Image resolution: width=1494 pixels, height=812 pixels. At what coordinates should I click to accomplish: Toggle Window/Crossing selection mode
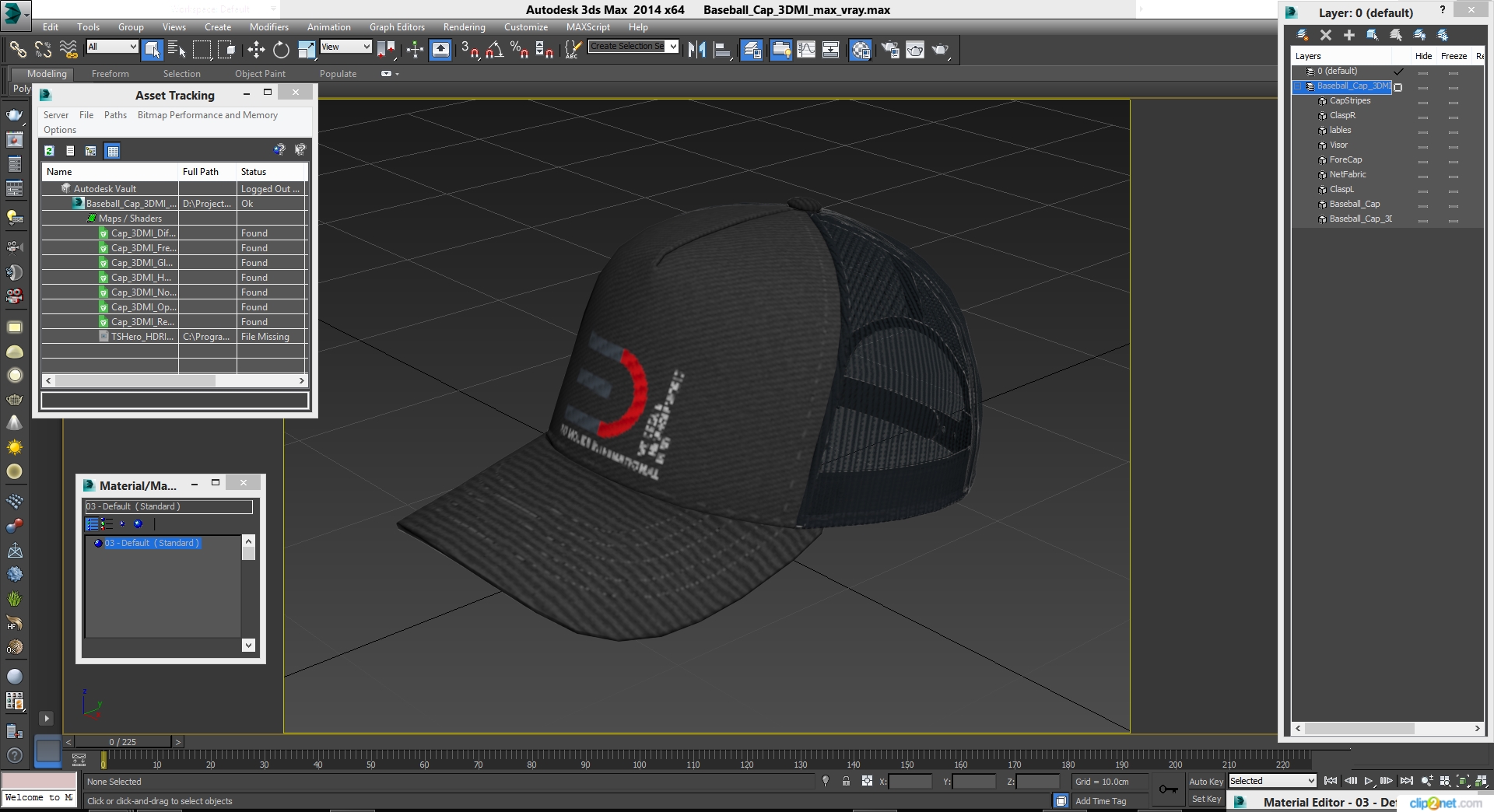(x=226, y=50)
